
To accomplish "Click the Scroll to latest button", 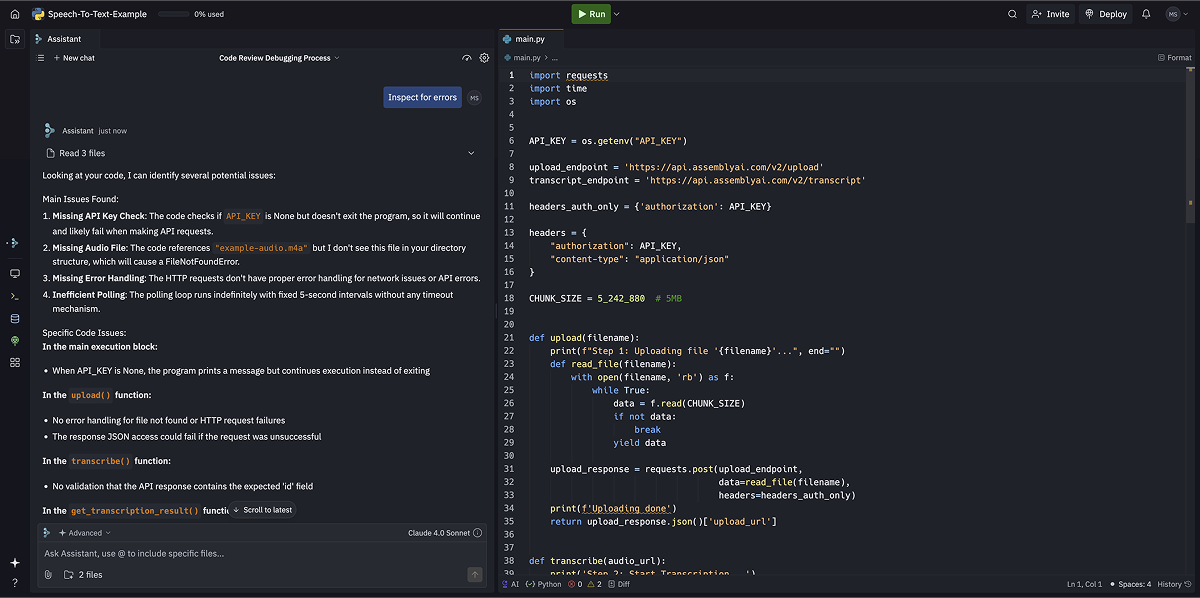I will (262, 510).
